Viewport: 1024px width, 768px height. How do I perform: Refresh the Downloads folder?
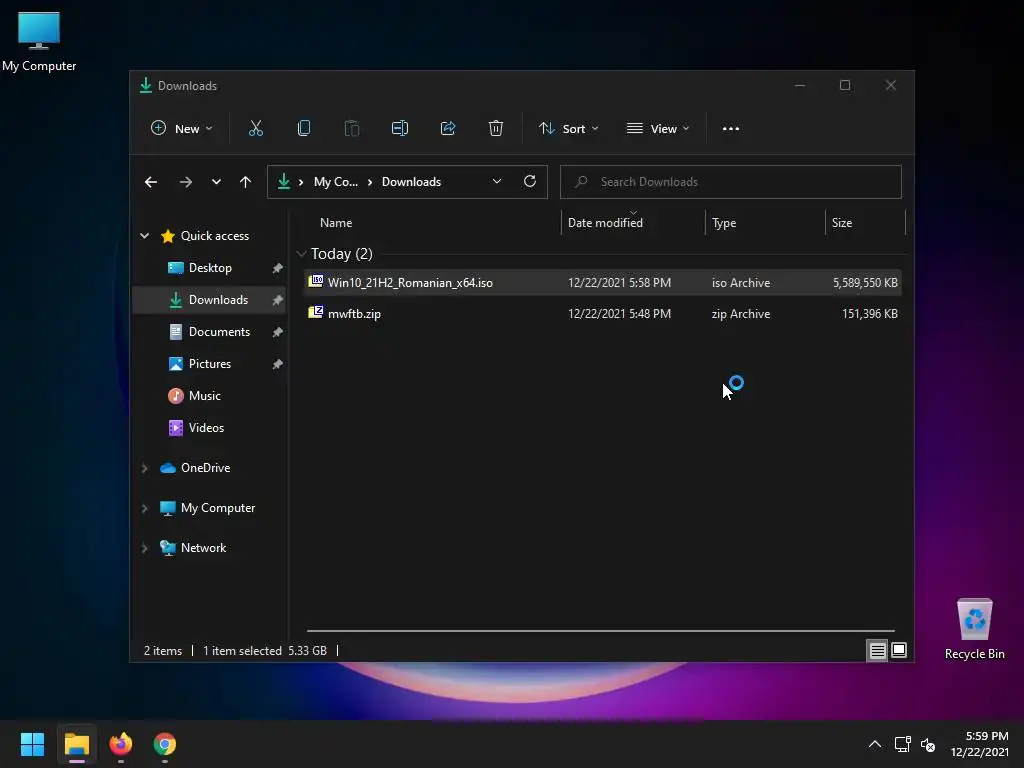pyautogui.click(x=530, y=181)
